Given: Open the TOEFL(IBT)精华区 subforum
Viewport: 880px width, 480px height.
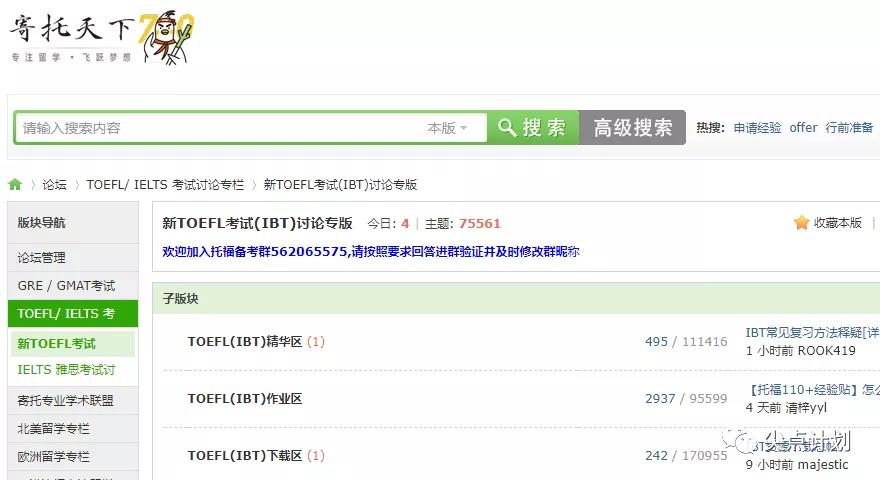Looking at the screenshot, I should tap(245, 341).
